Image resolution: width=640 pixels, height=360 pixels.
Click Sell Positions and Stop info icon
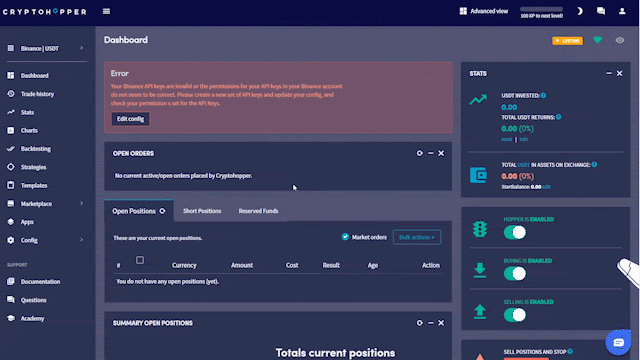pos(570,351)
